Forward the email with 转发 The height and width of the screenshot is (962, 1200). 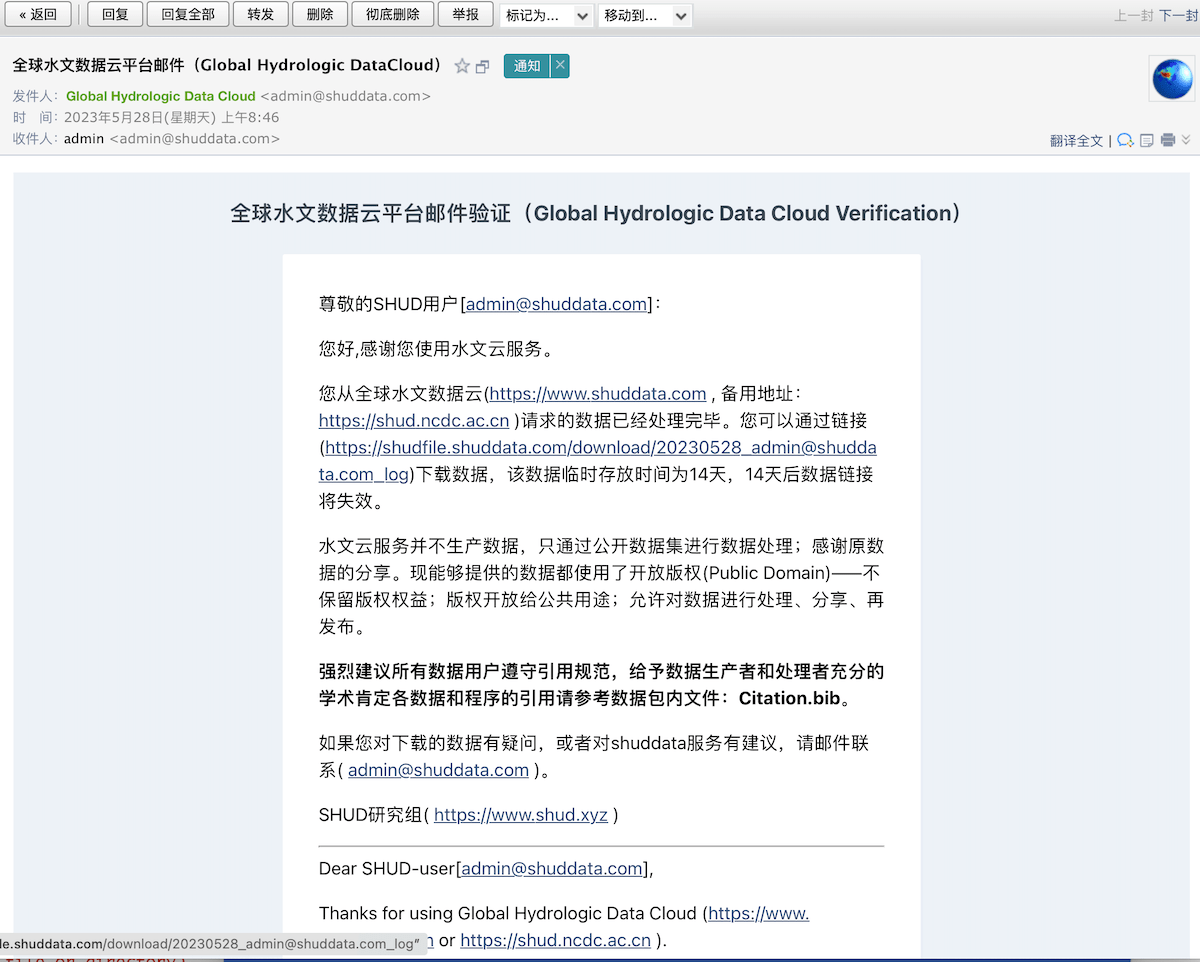coord(261,15)
